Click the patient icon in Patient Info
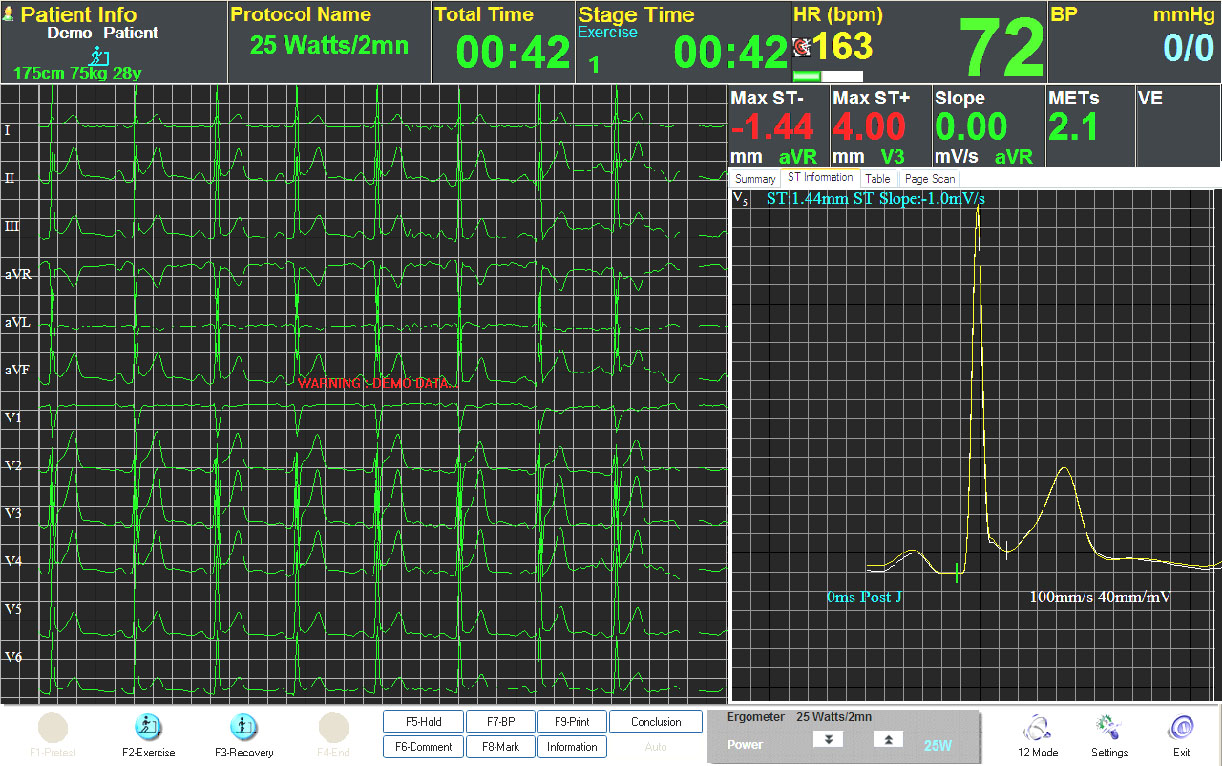Screen dimensions: 1222x766 pos(10,15)
